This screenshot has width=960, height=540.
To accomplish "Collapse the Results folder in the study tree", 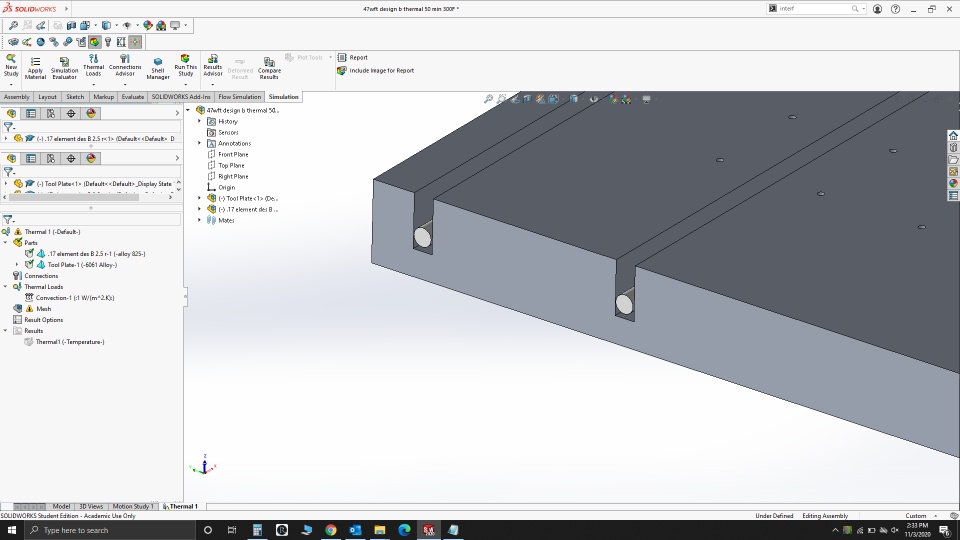I will point(6,331).
